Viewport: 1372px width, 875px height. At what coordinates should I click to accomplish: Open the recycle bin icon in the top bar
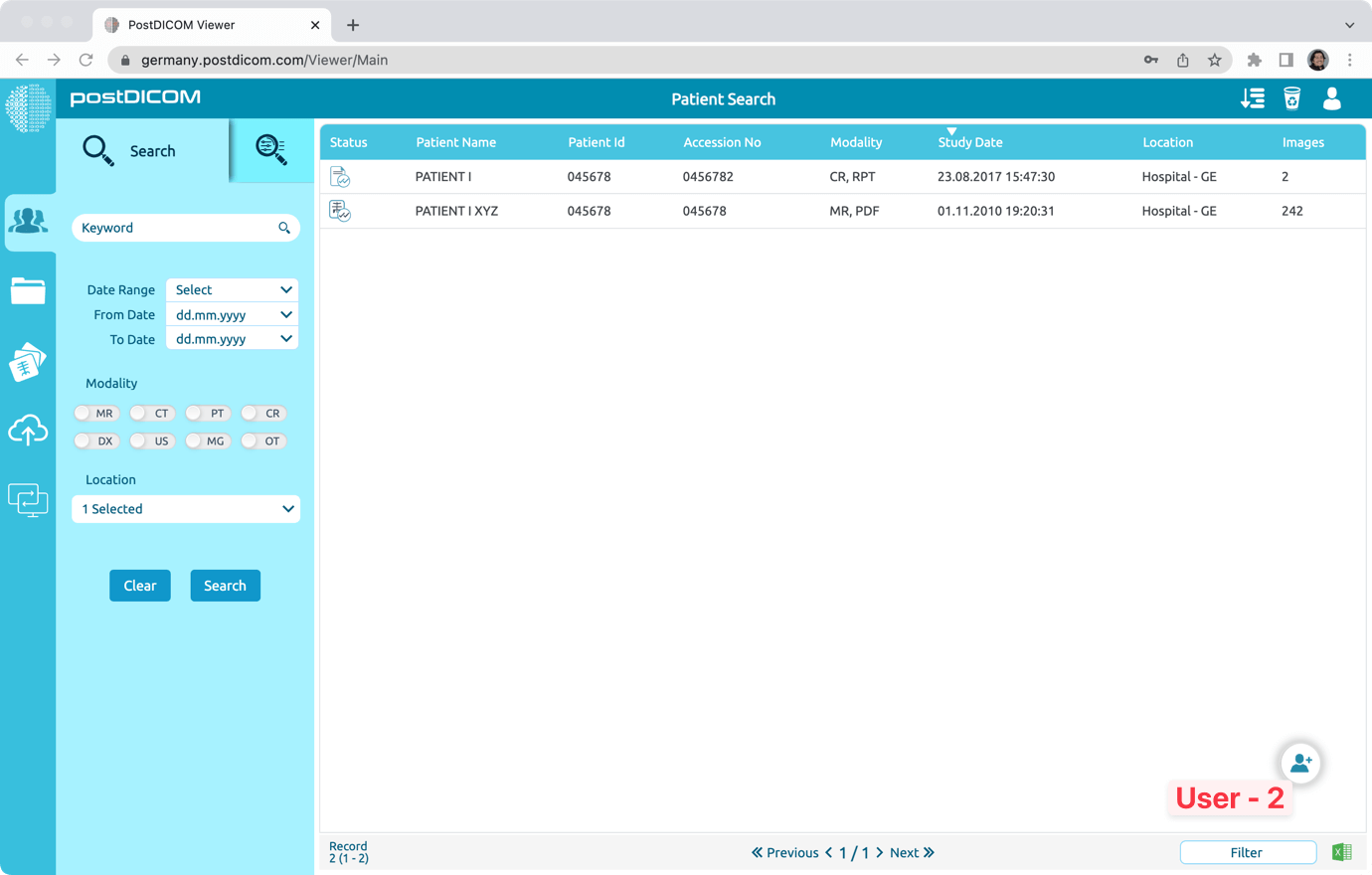(1291, 98)
